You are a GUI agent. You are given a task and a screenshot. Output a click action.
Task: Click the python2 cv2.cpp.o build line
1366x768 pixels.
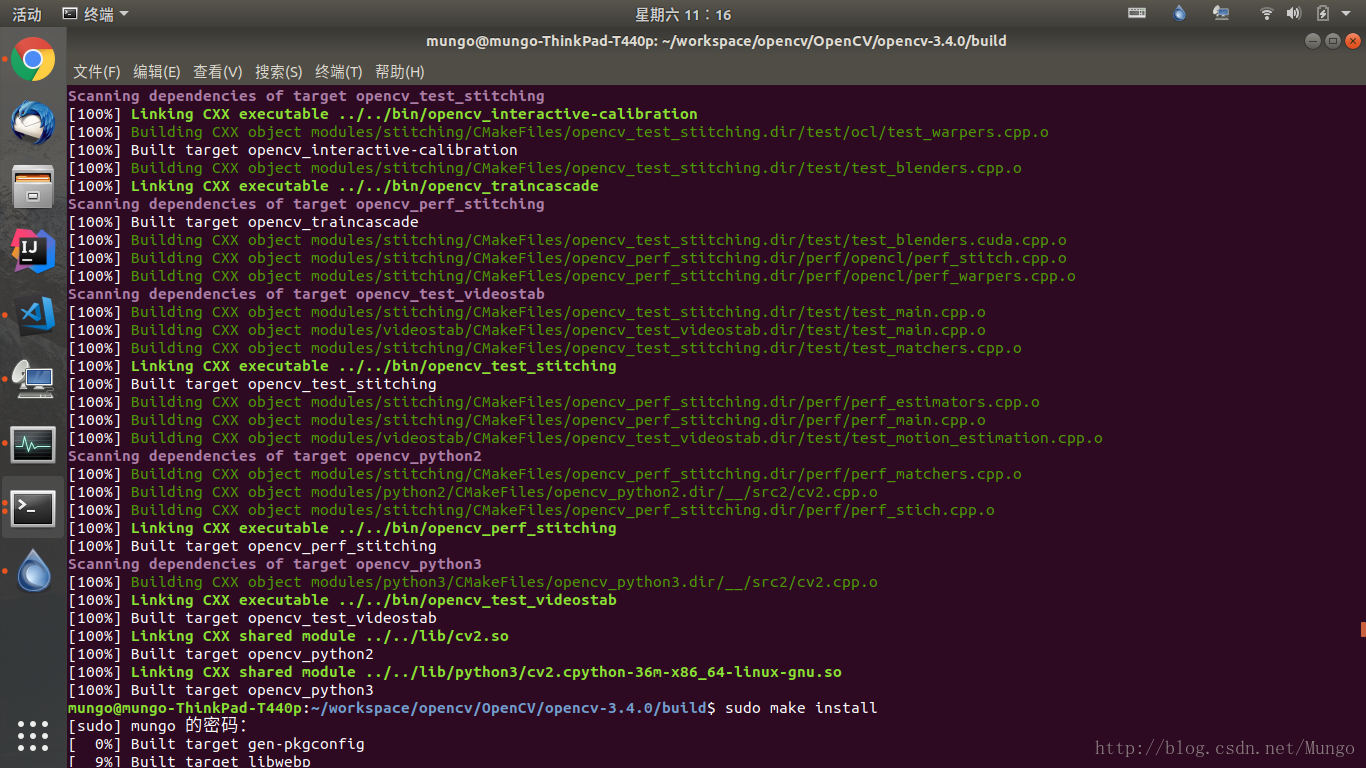[473, 492]
